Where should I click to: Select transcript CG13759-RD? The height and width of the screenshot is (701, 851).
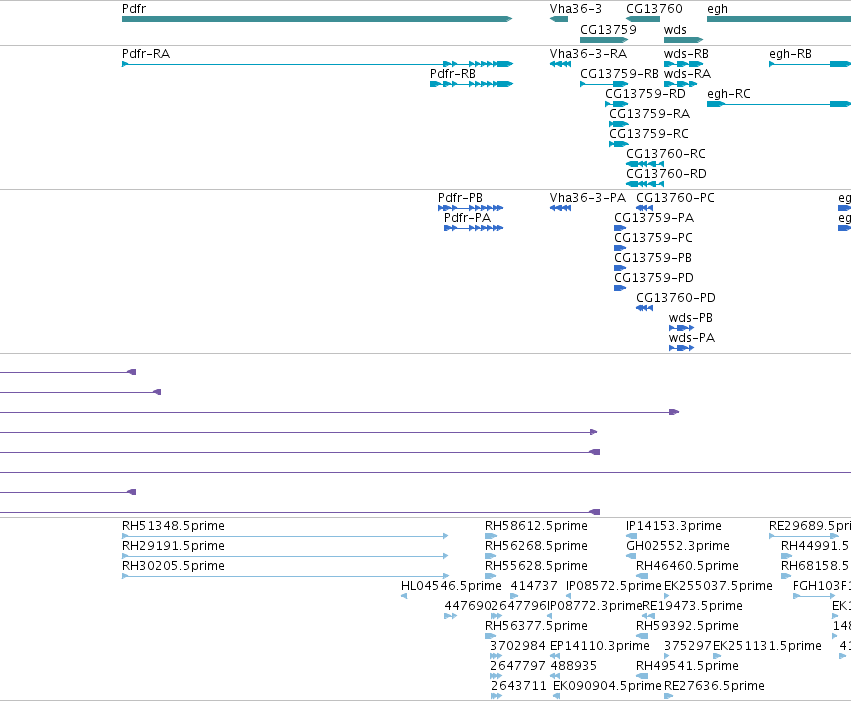click(617, 104)
